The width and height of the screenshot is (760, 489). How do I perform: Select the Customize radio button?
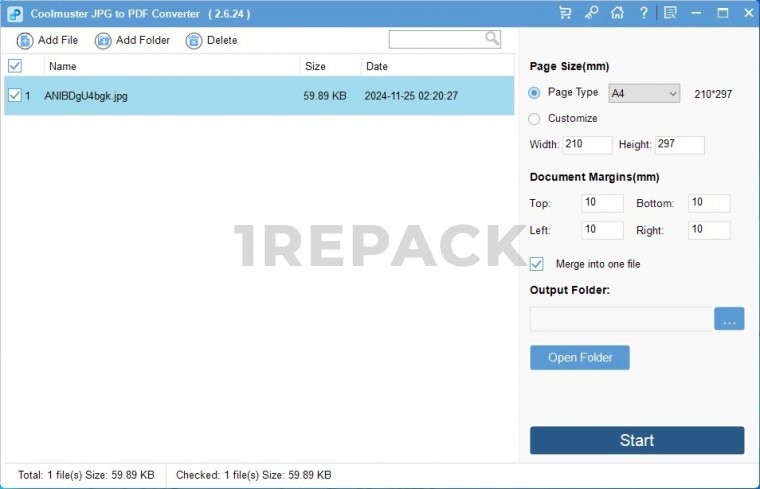tap(534, 118)
